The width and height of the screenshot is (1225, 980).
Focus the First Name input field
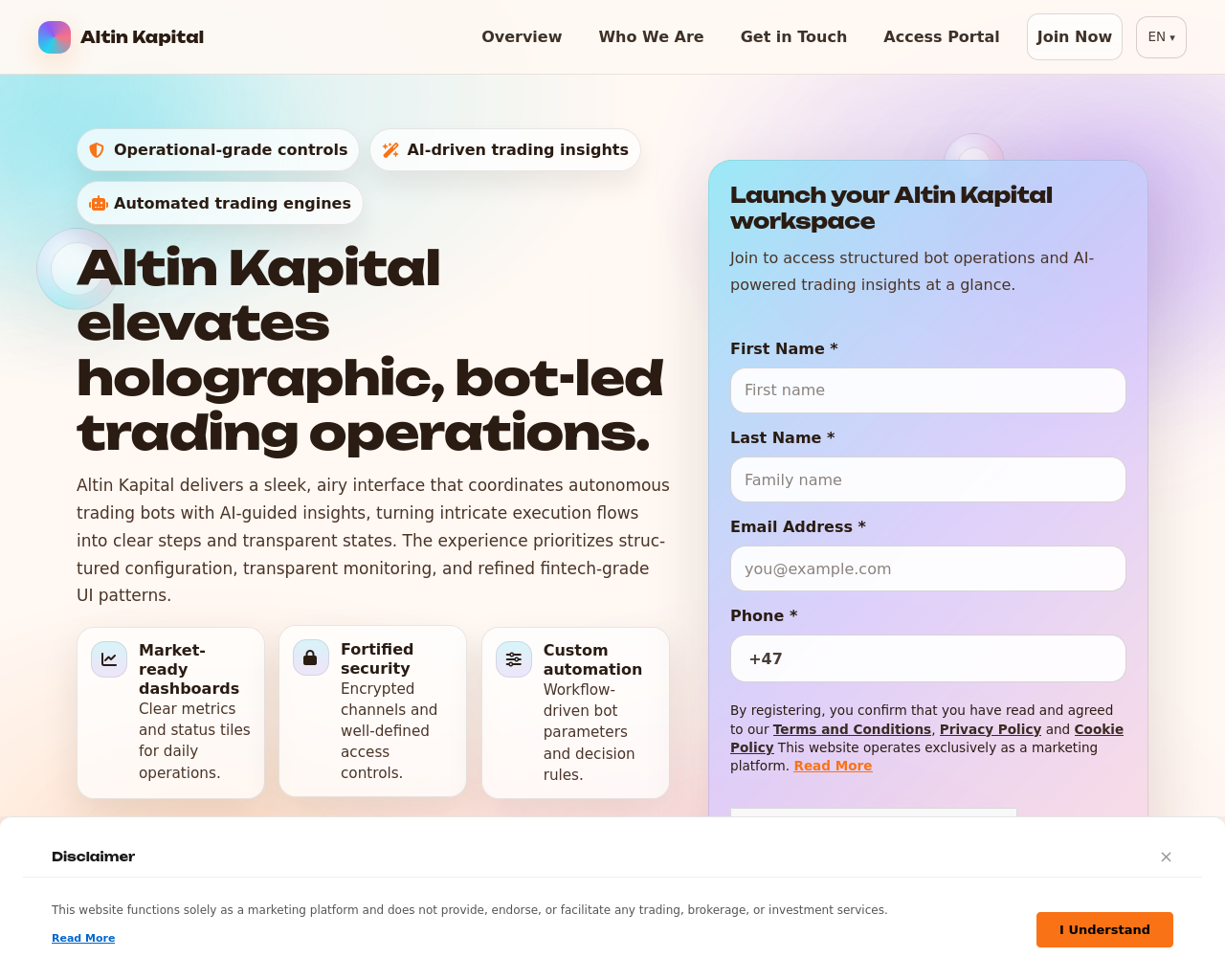(928, 390)
